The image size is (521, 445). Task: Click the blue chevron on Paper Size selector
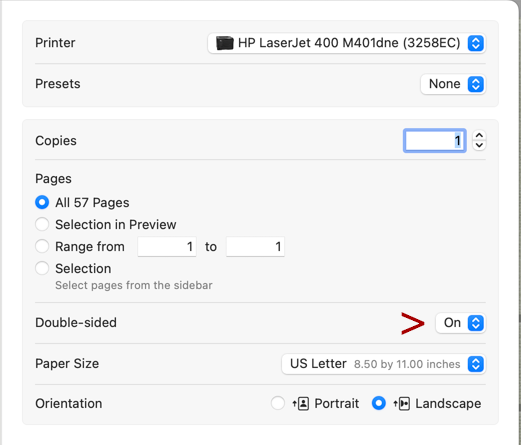(x=476, y=364)
